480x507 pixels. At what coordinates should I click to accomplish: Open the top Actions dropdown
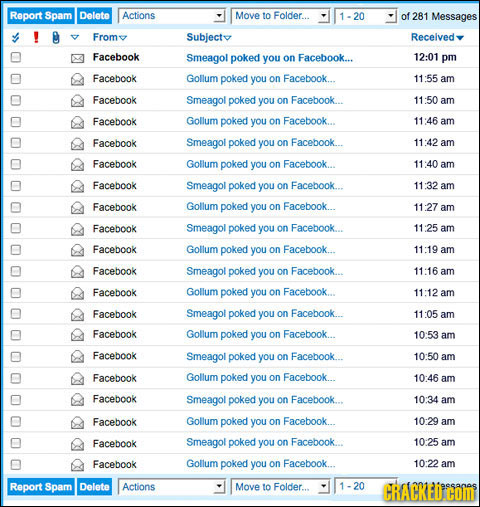(x=171, y=16)
